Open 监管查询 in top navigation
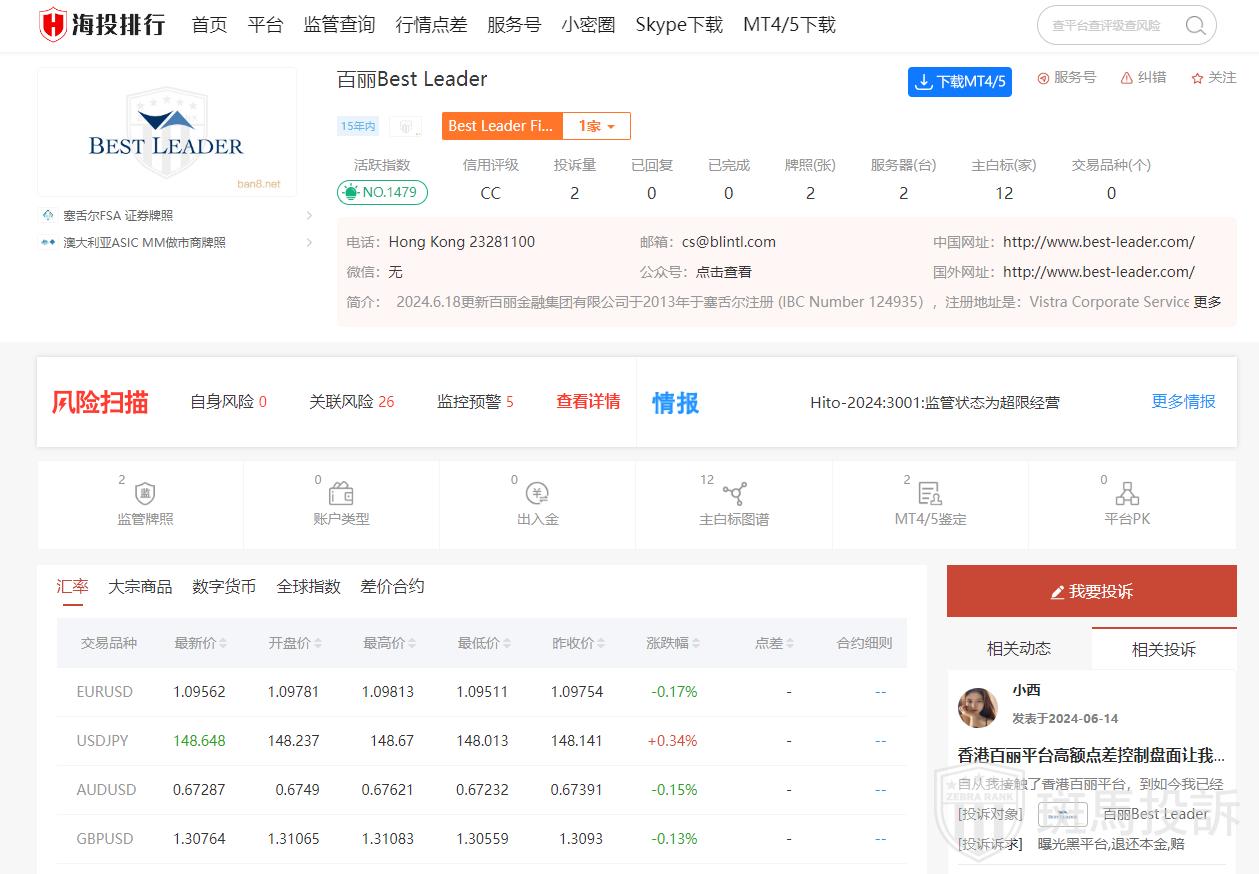 click(x=339, y=25)
